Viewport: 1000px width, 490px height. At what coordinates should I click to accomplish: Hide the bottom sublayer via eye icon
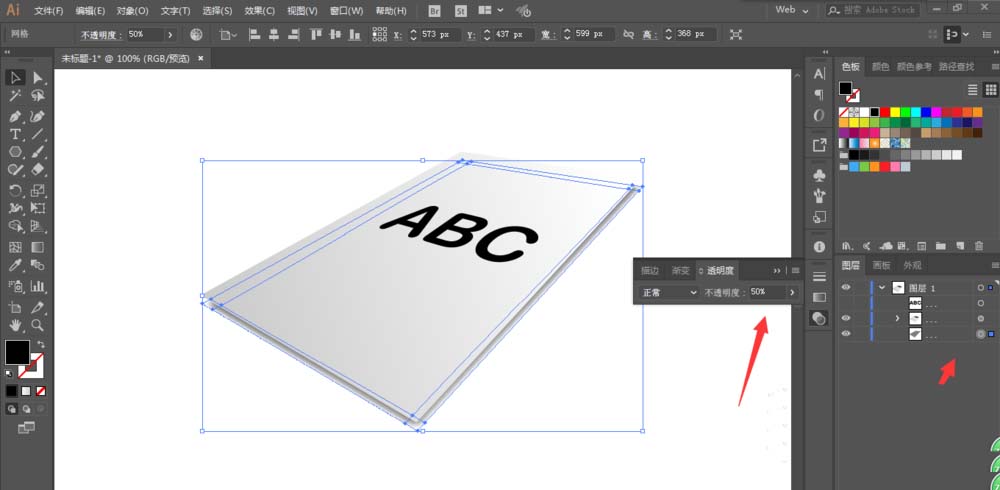click(x=846, y=334)
